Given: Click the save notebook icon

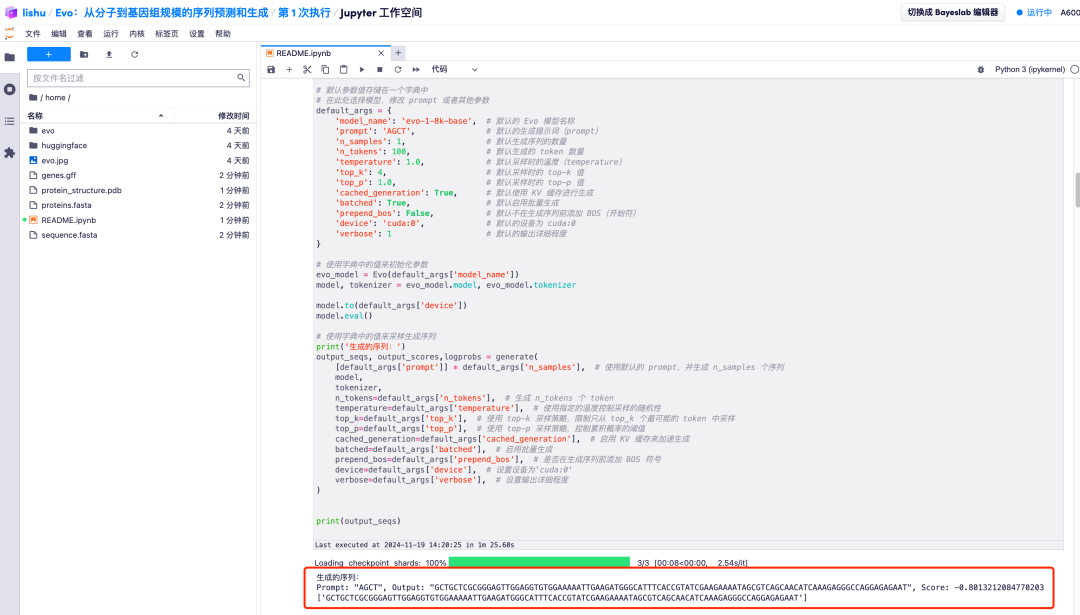Looking at the screenshot, I should (x=271, y=70).
